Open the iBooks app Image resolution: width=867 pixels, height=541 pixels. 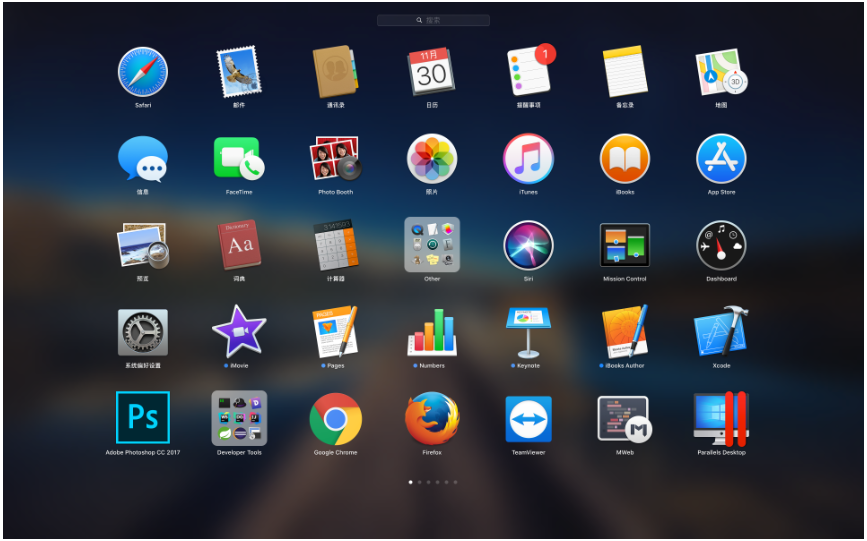coord(625,159)
